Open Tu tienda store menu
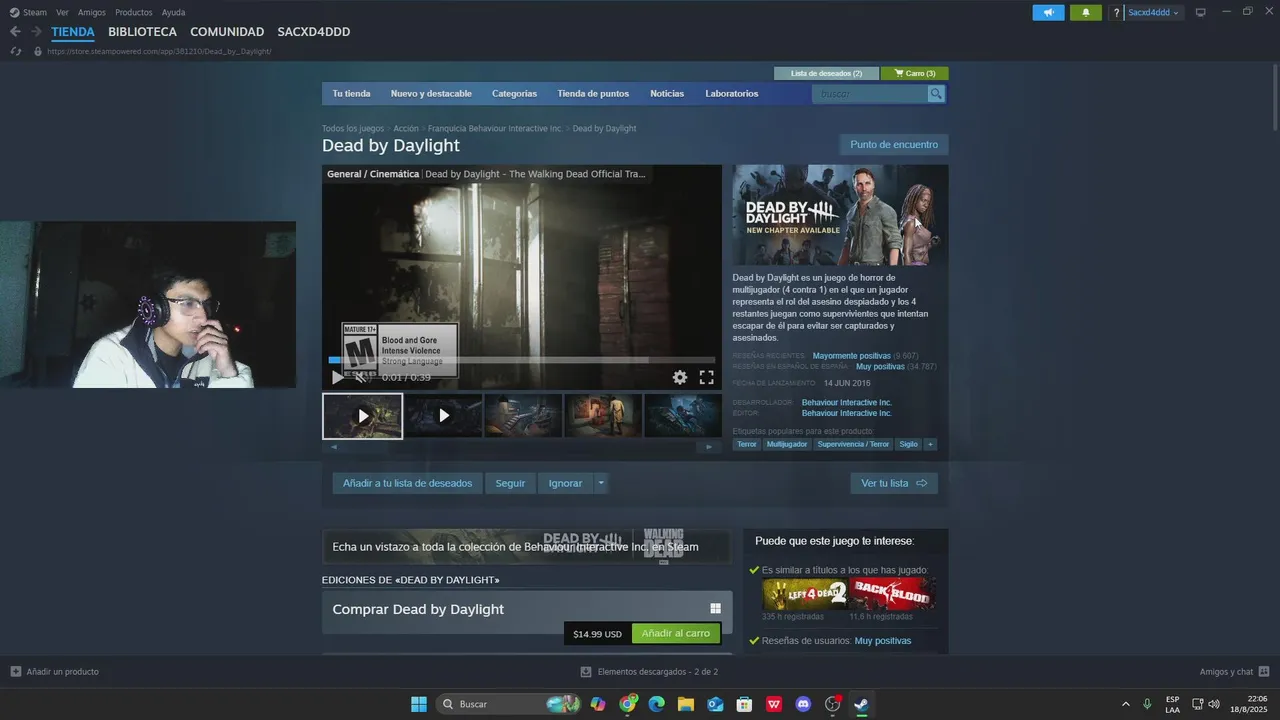1280x720 pixels. [x=351, y=94]
